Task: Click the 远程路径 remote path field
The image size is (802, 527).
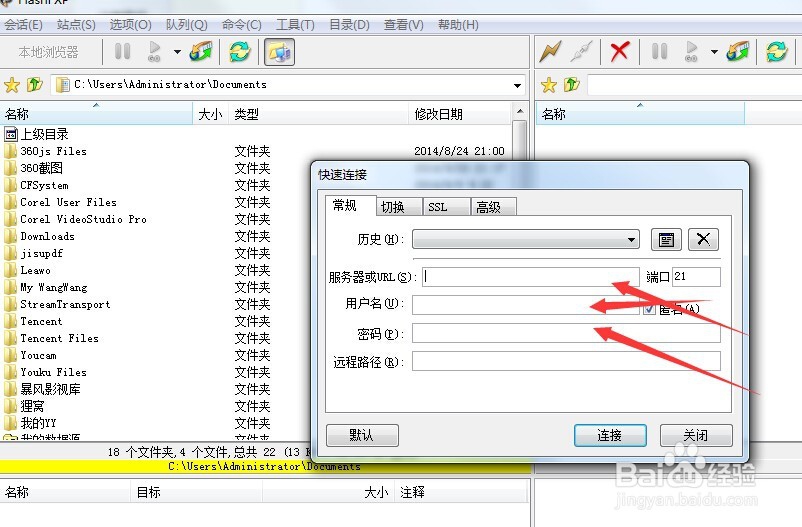Action: tap(566, 361)
